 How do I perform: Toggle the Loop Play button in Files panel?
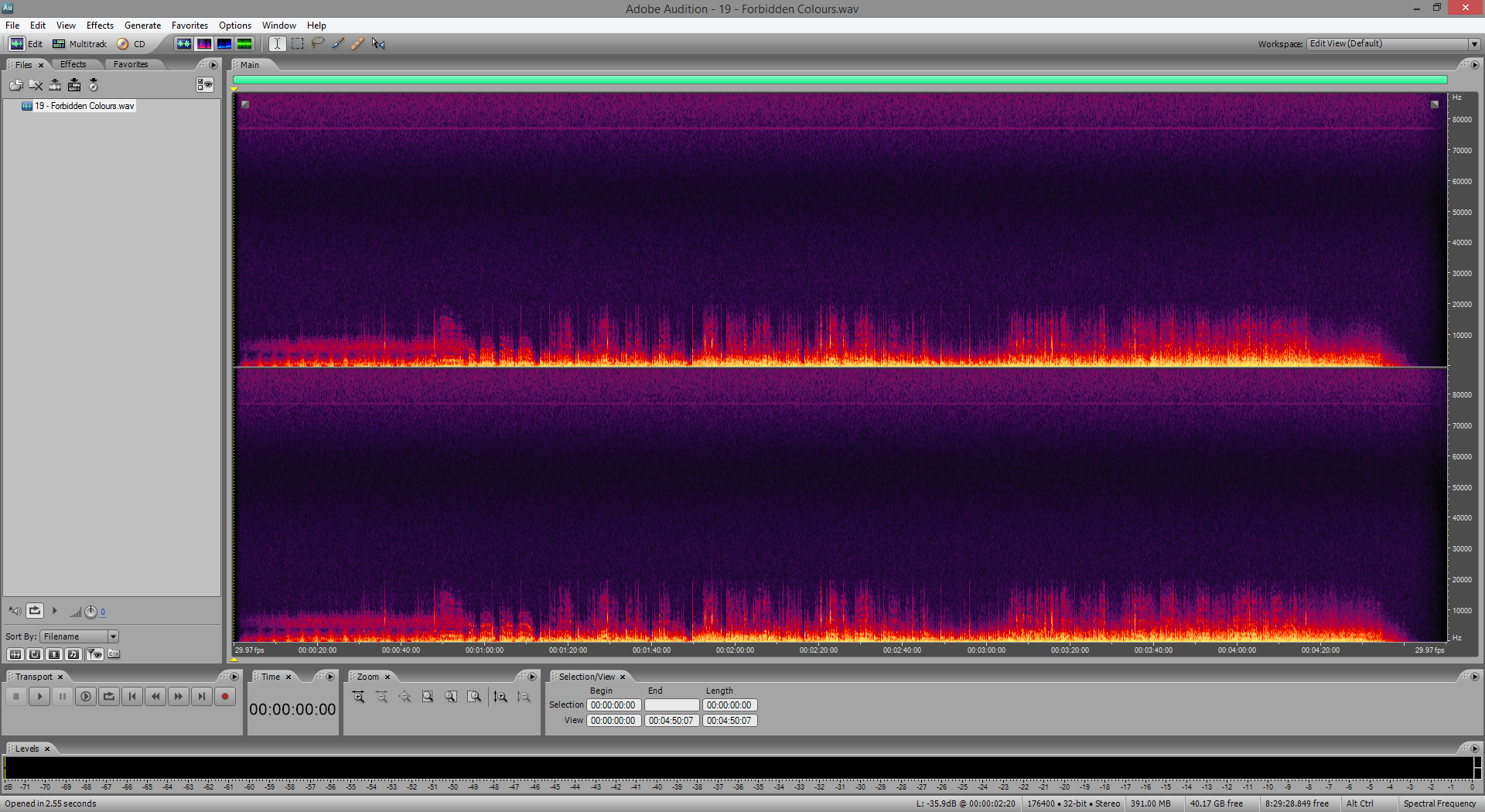pos(35,611)
